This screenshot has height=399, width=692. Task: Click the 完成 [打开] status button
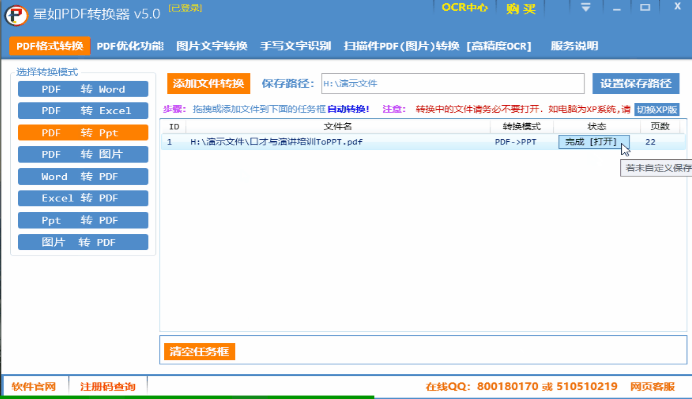(594, 142)
